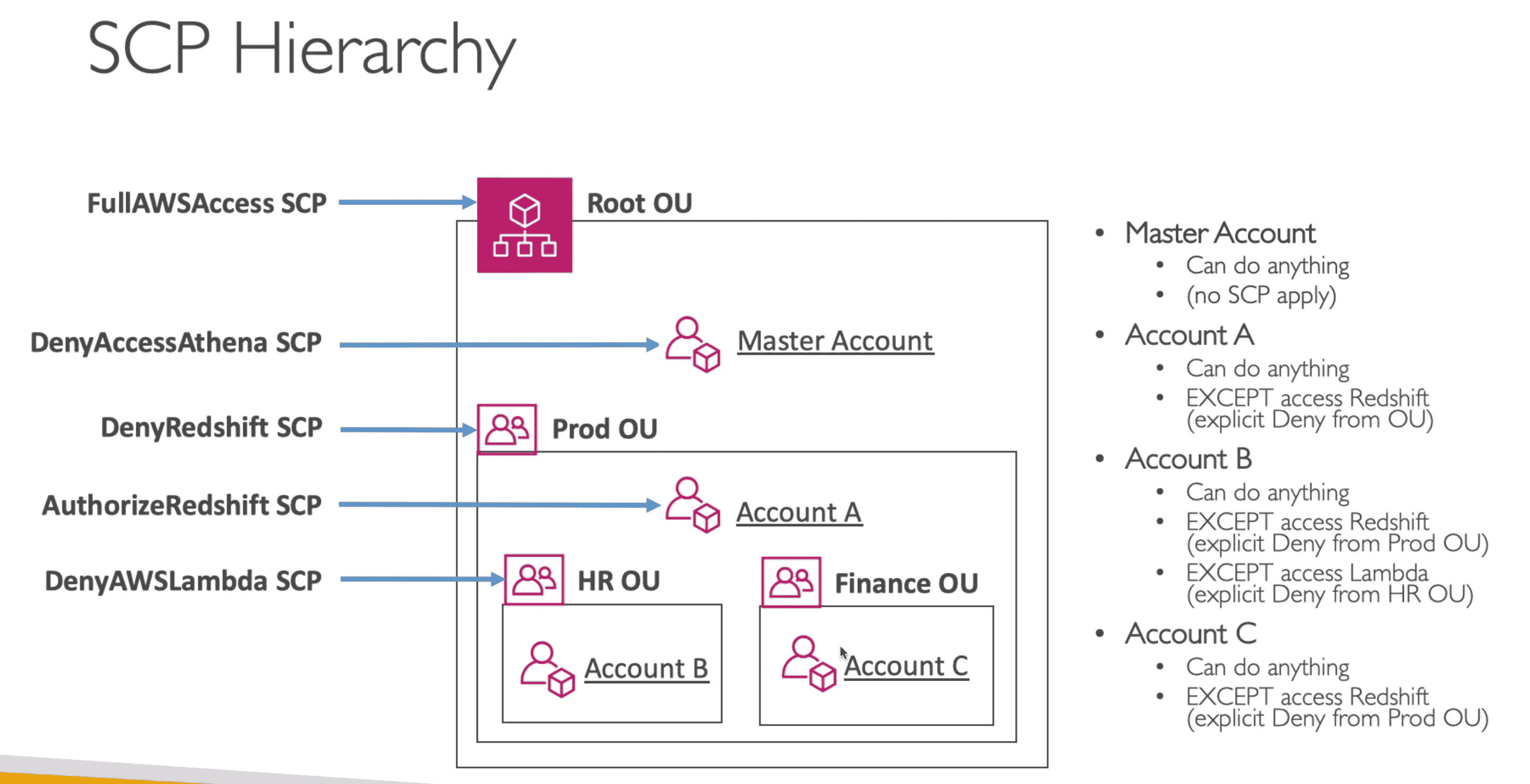Click the Account A user icon
Image resolution: width=1530 pixels, height=784 pixels.
pos(692,505)
